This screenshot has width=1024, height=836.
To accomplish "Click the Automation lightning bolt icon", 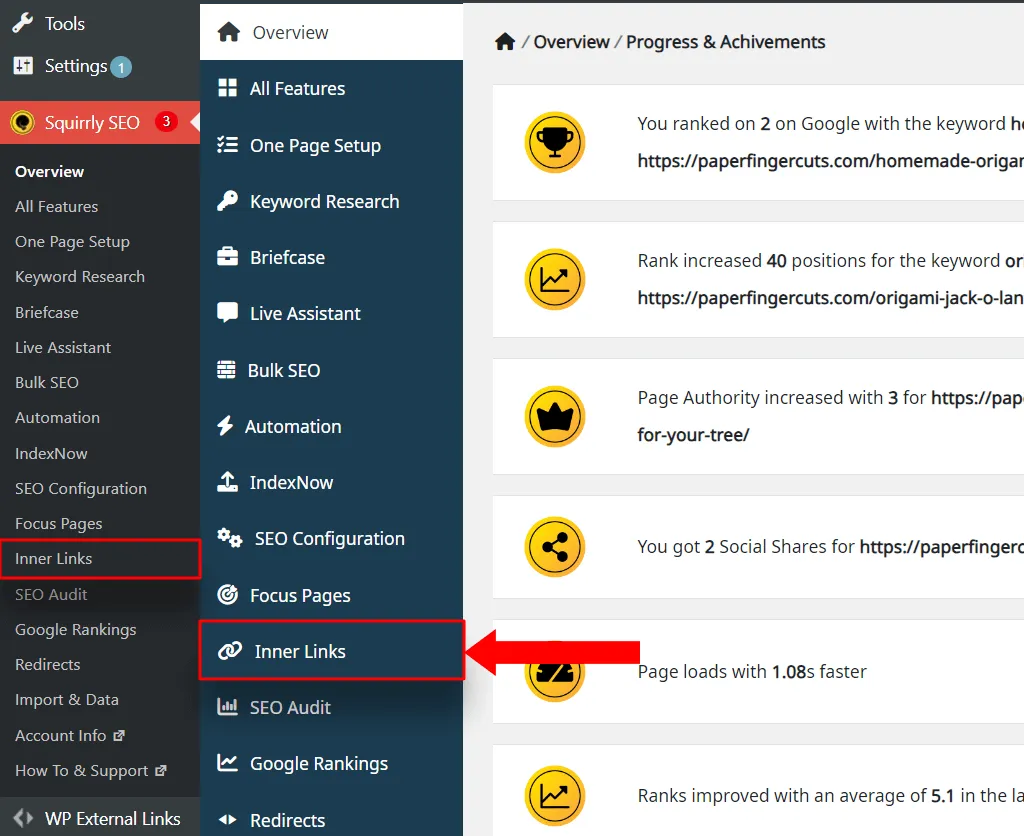I will (x=225, y=426).
